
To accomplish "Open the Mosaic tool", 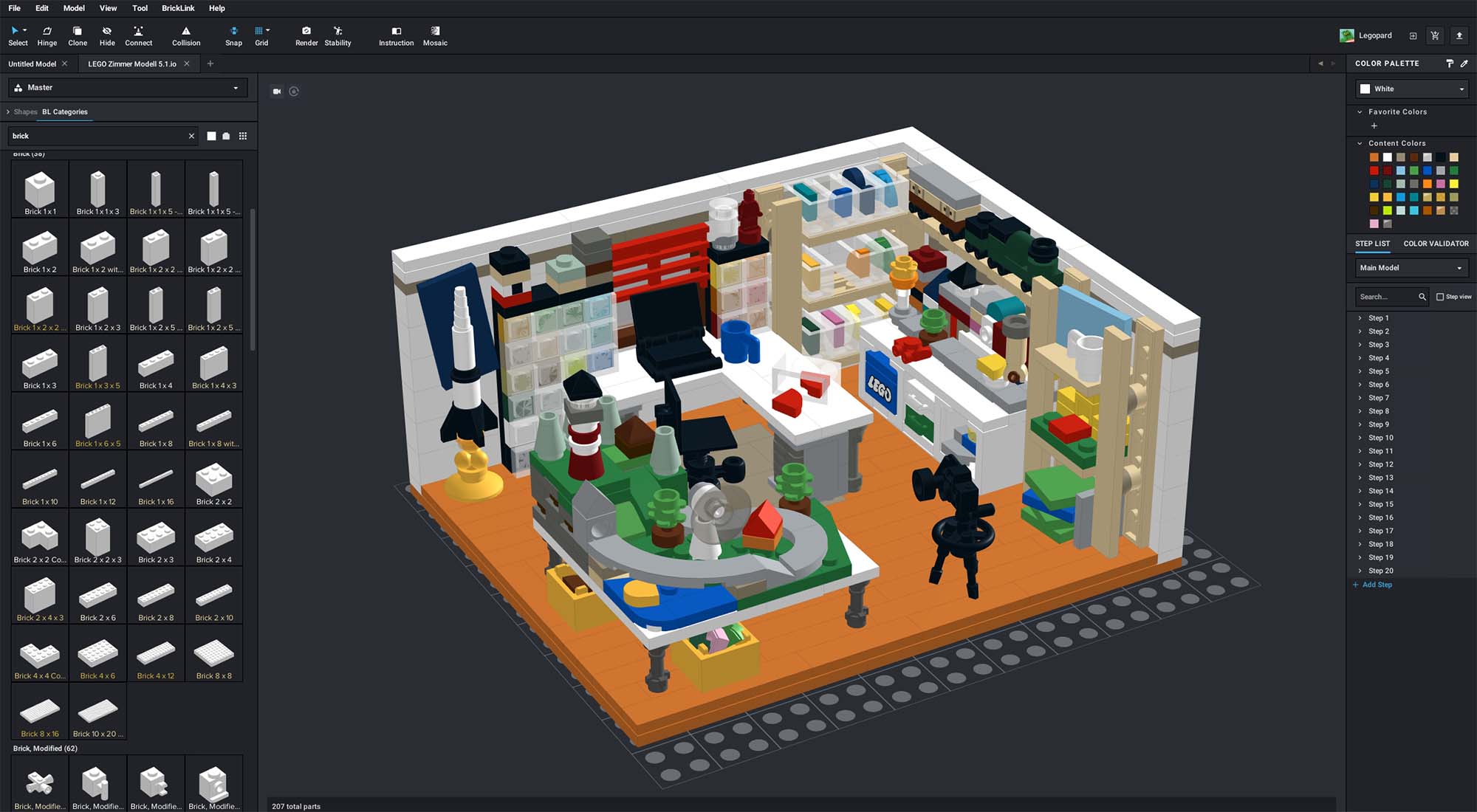I will click(435, 35).
